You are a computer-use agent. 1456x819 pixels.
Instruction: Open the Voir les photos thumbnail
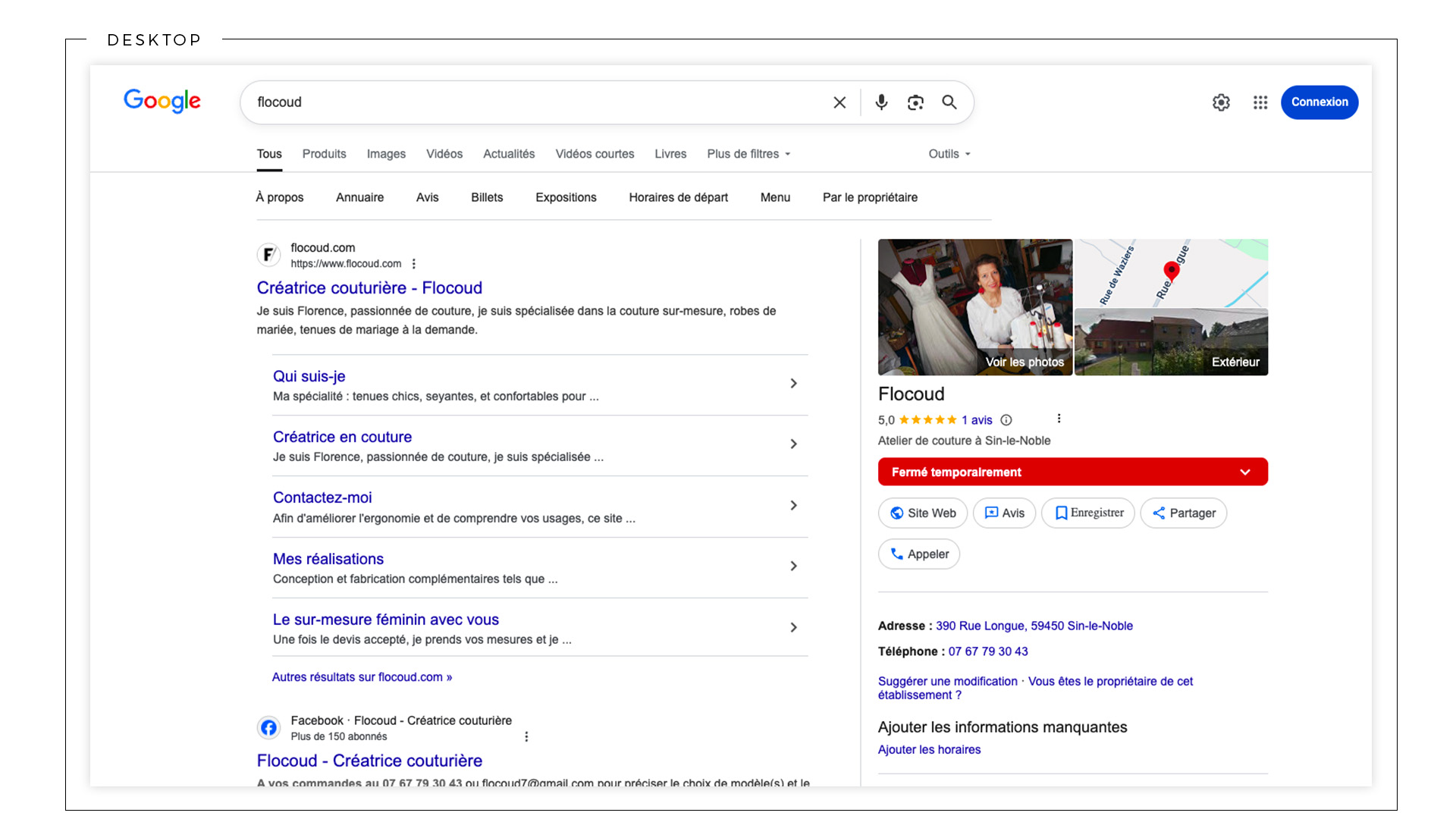(975, 307)
